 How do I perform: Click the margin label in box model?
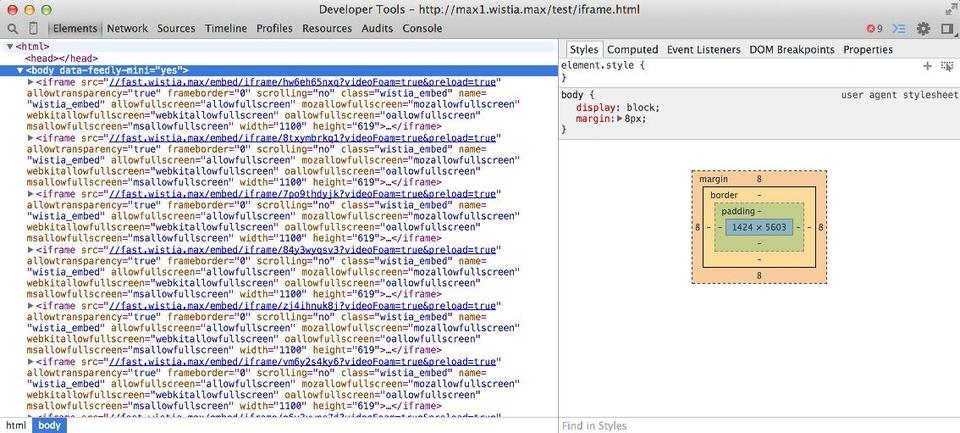coord(713,179)
